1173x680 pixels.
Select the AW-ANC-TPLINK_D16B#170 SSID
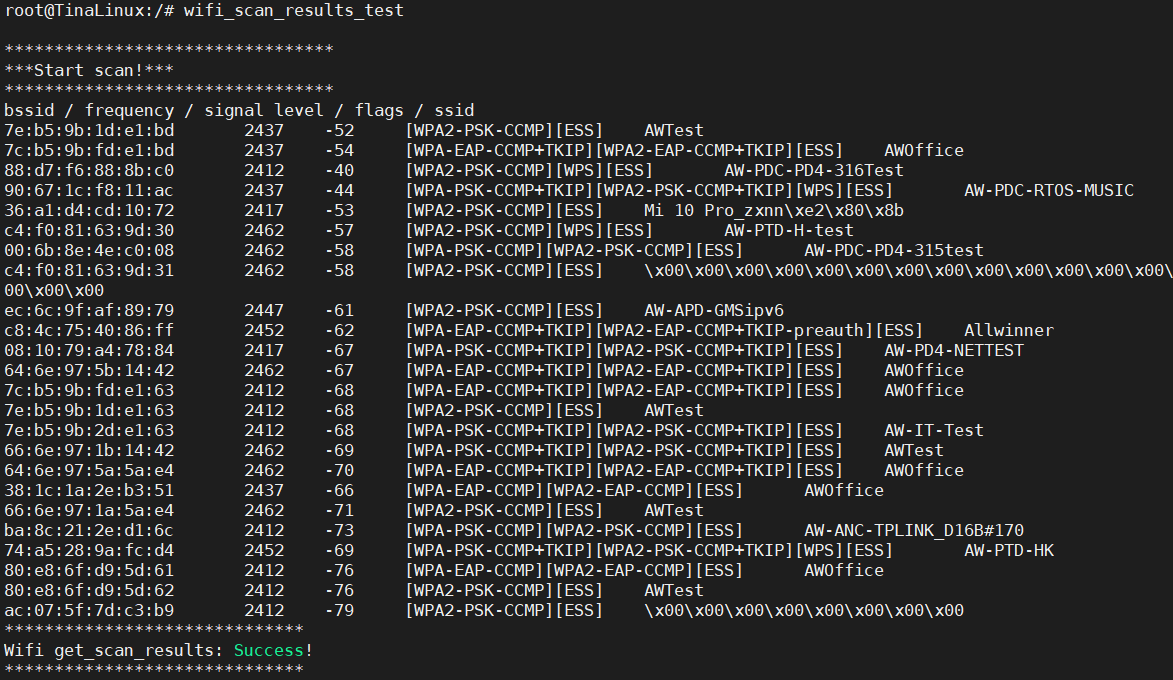pos(913,530)
